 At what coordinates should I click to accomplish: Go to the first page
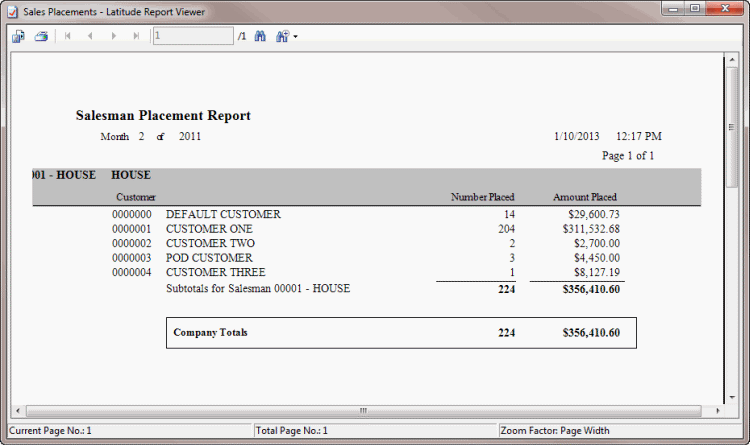coord(68,36)
